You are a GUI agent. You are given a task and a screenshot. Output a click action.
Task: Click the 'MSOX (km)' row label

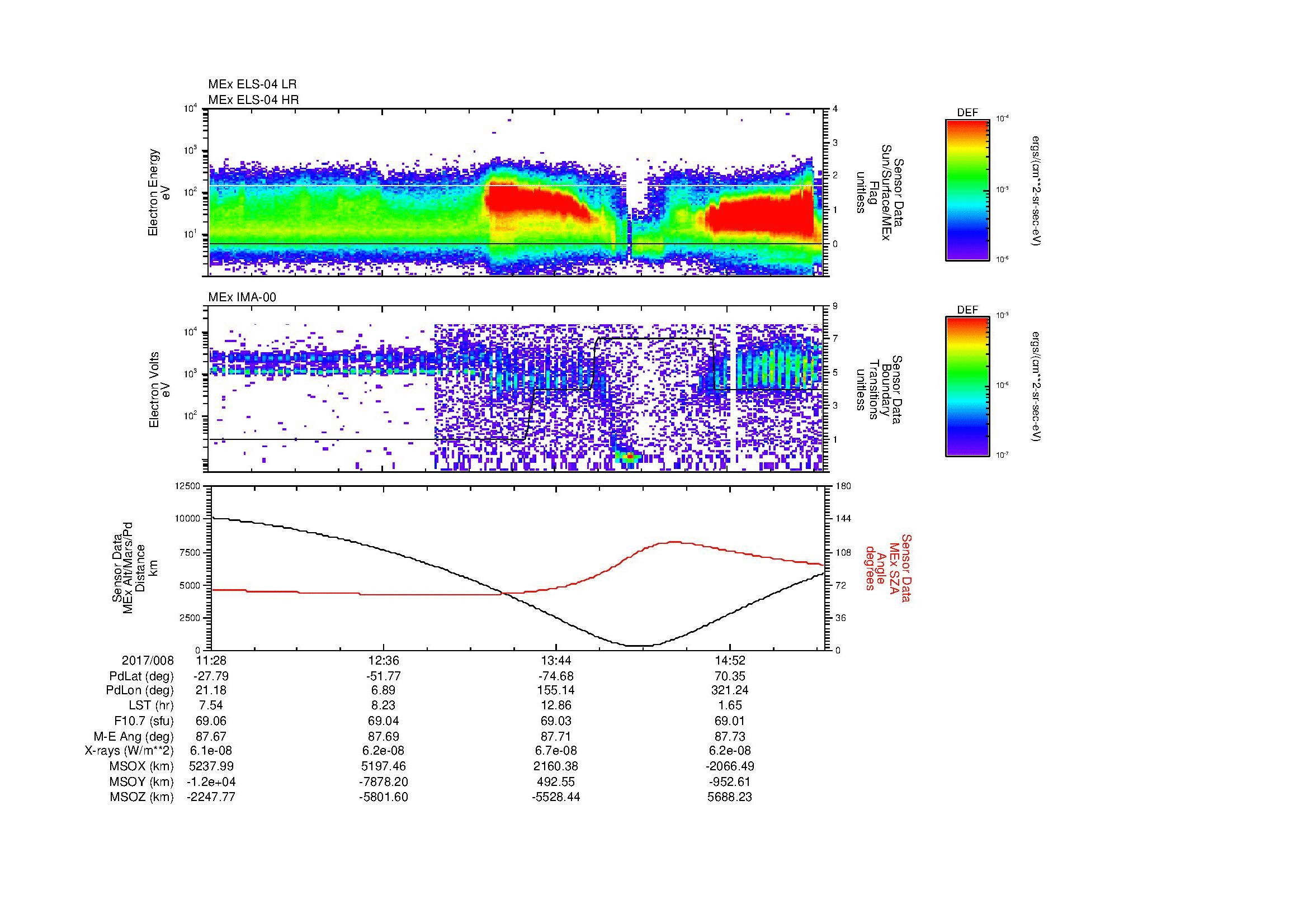coord(142,766)
